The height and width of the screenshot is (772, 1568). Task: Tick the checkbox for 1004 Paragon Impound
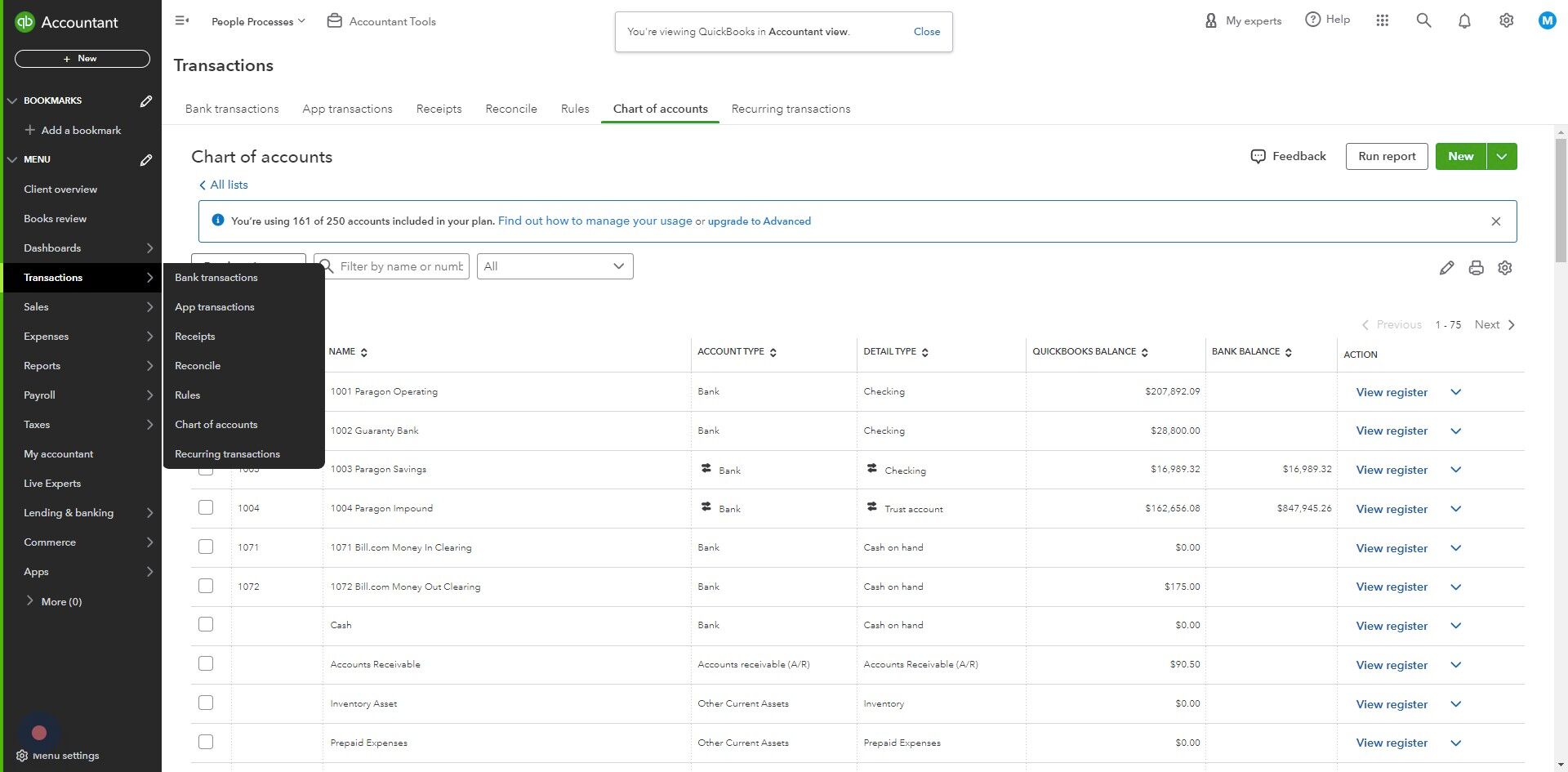[206, 507]
